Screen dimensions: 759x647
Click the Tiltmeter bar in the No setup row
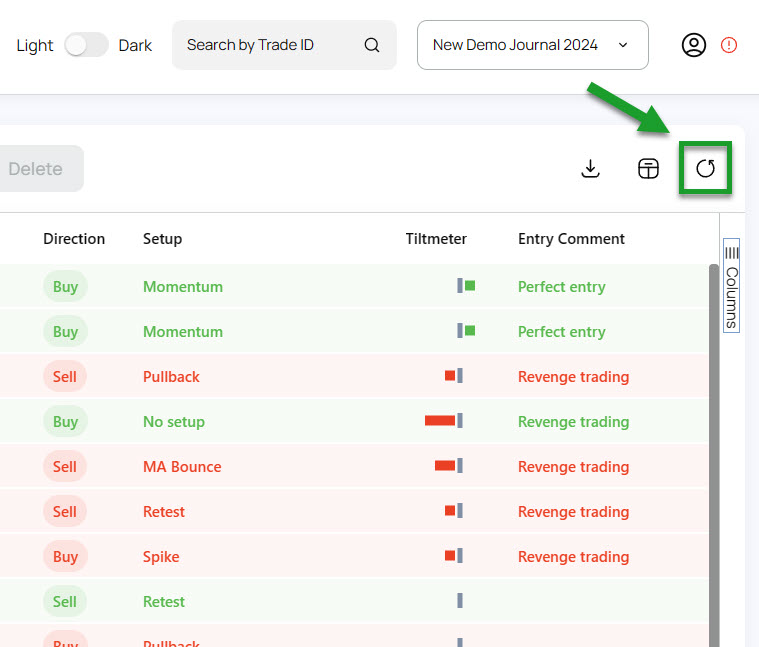point(444,421)
